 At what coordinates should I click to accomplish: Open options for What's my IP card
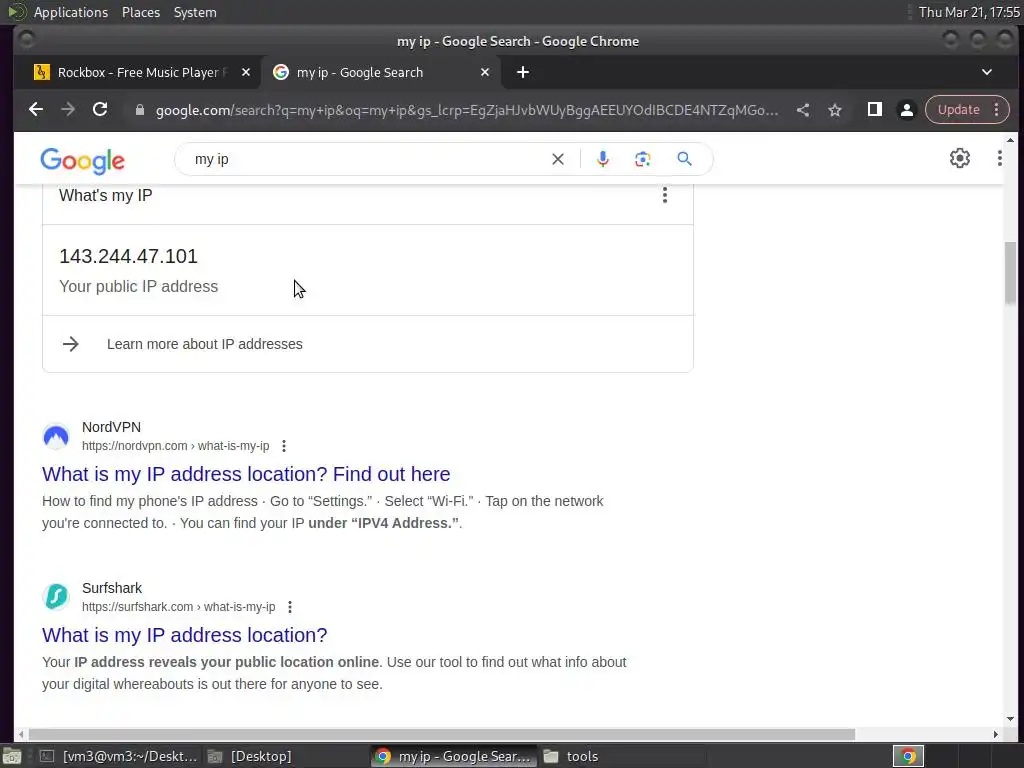(x=665, y=195)
